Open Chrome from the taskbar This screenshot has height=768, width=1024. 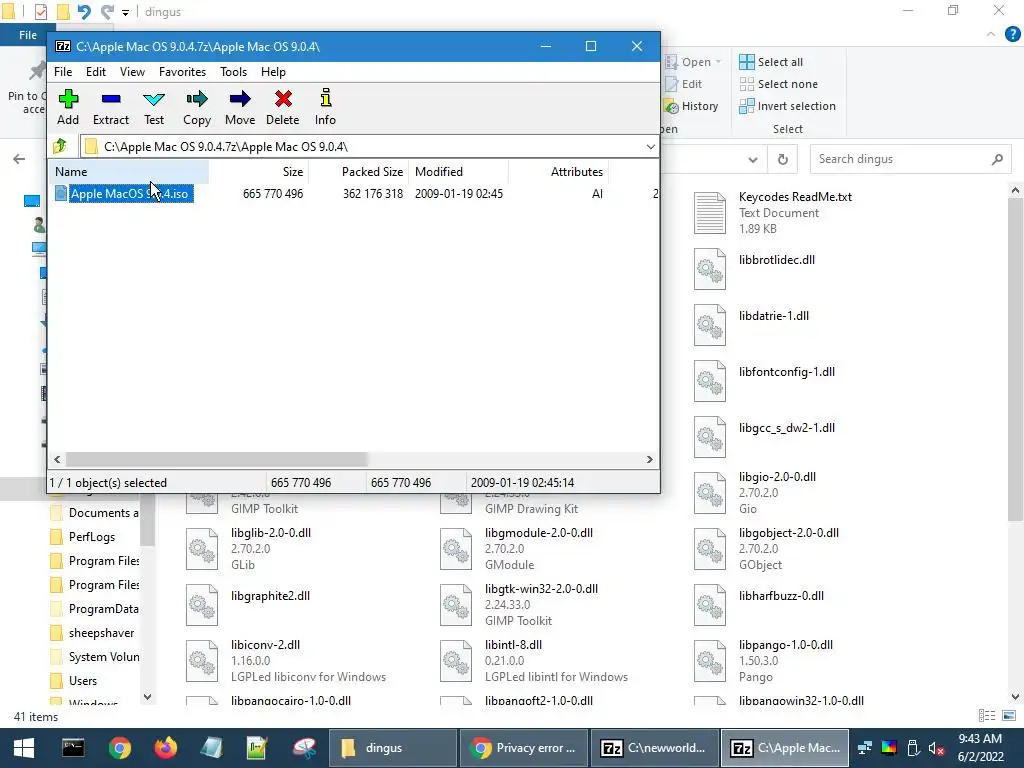(120, 748)
